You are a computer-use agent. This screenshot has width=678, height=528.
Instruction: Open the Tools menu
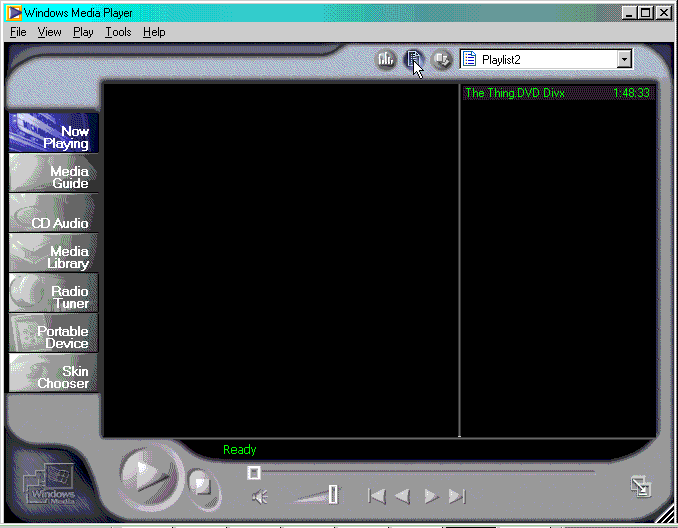(118, 32)
